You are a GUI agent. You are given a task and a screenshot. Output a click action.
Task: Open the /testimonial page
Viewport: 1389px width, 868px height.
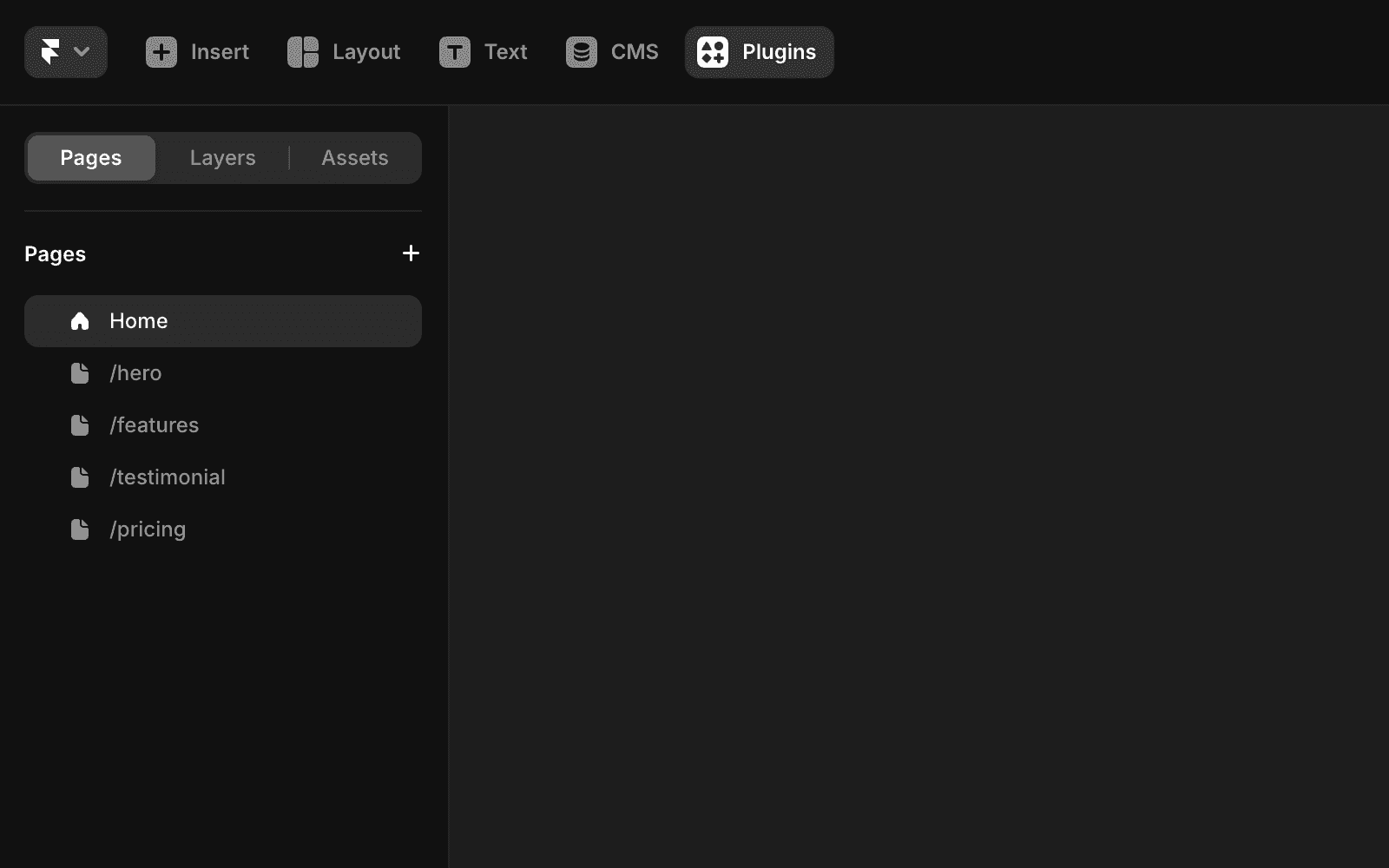(223, 477)
